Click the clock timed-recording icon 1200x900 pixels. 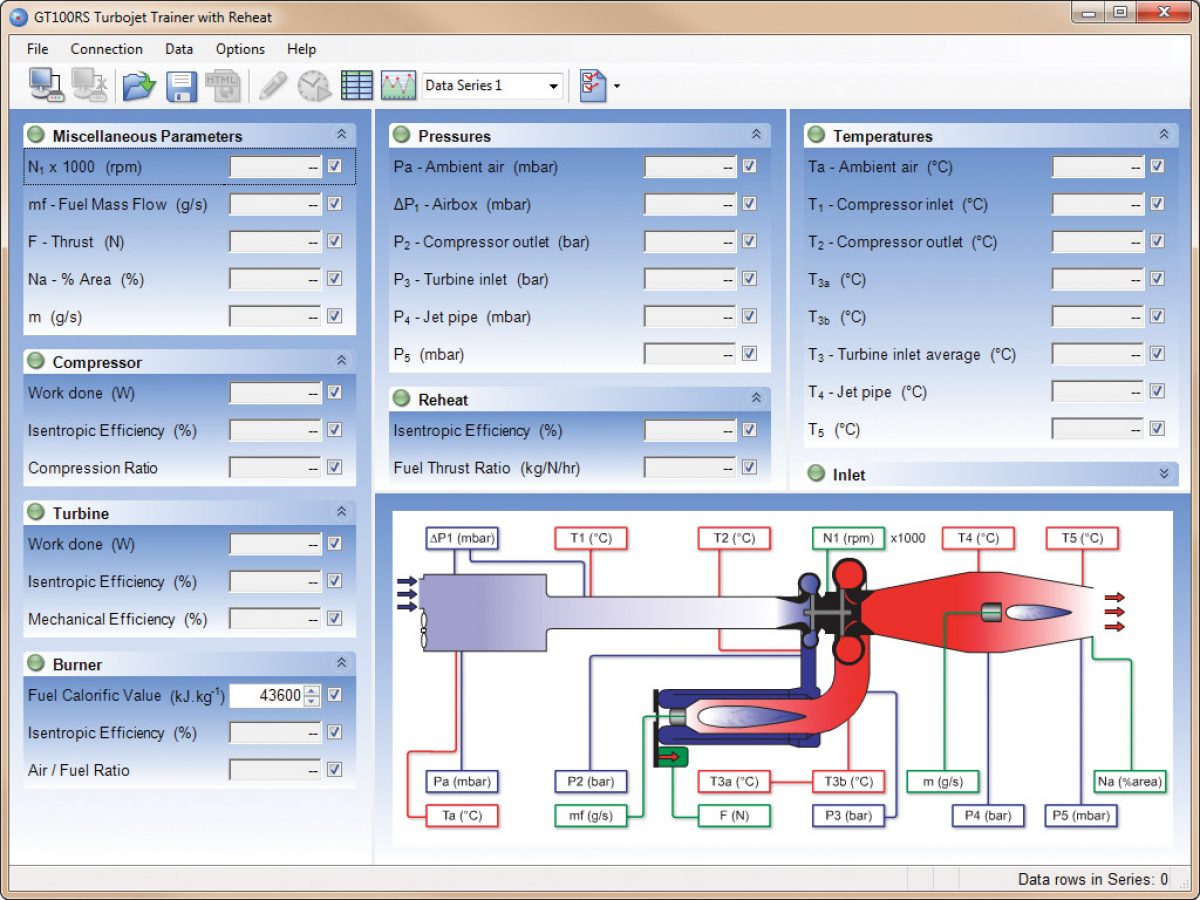[314, 86]
